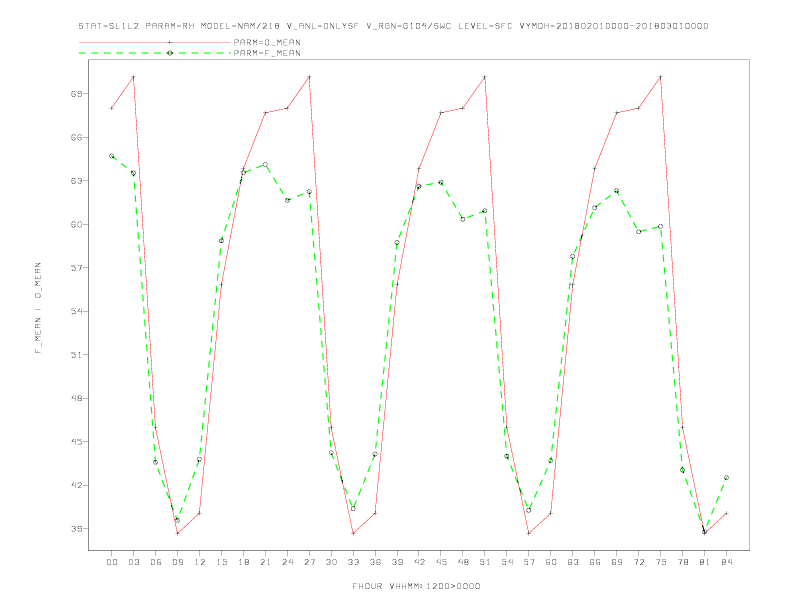
Task: Click the x-axis tick label 66
Action: pyautogui.click(x=595, y=562)
